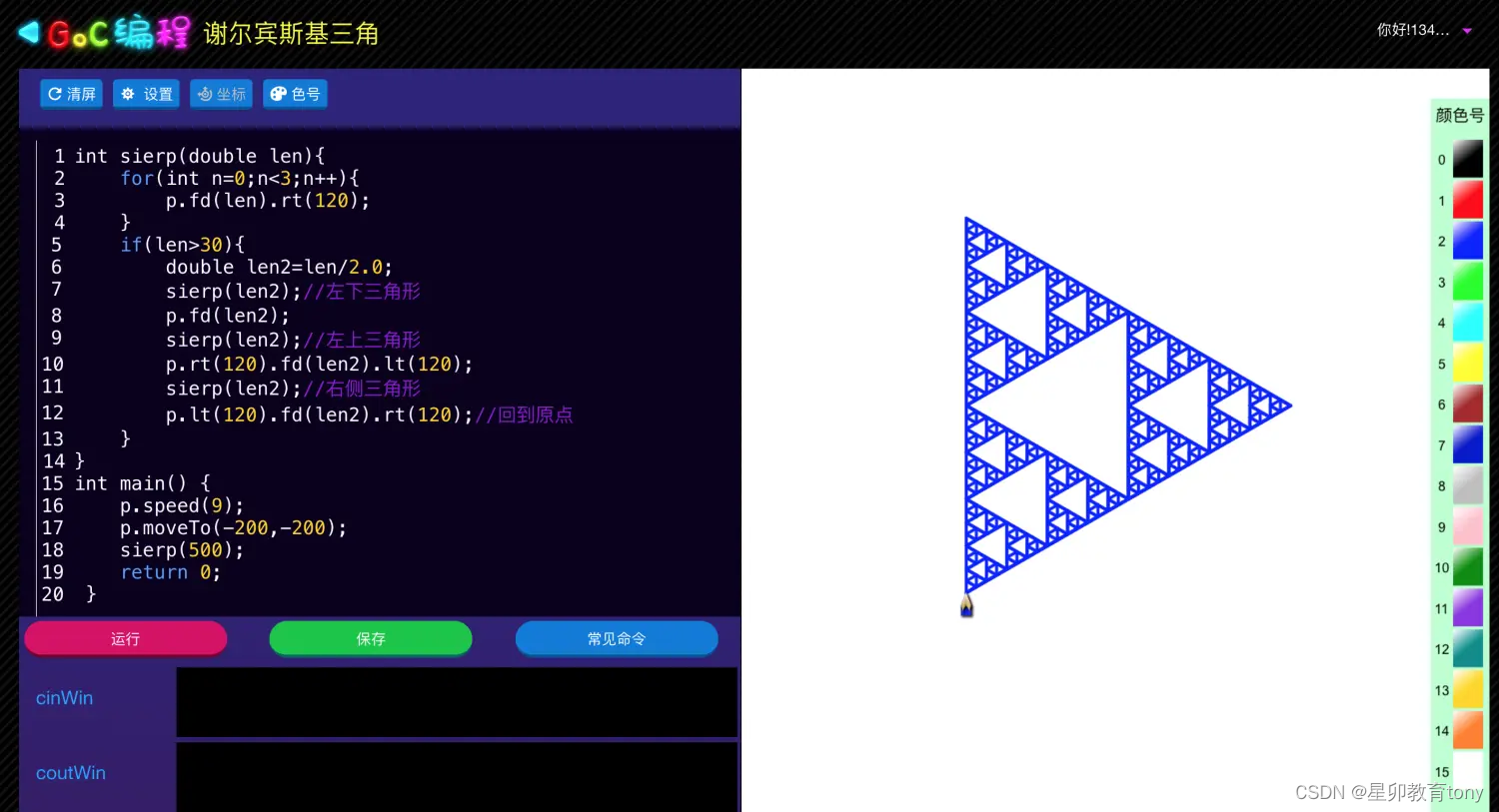The height and width of the screenshot is (812, 1499).
Task: Expand the 常见命令 common commands list
Action: click(x=617, y=638)
